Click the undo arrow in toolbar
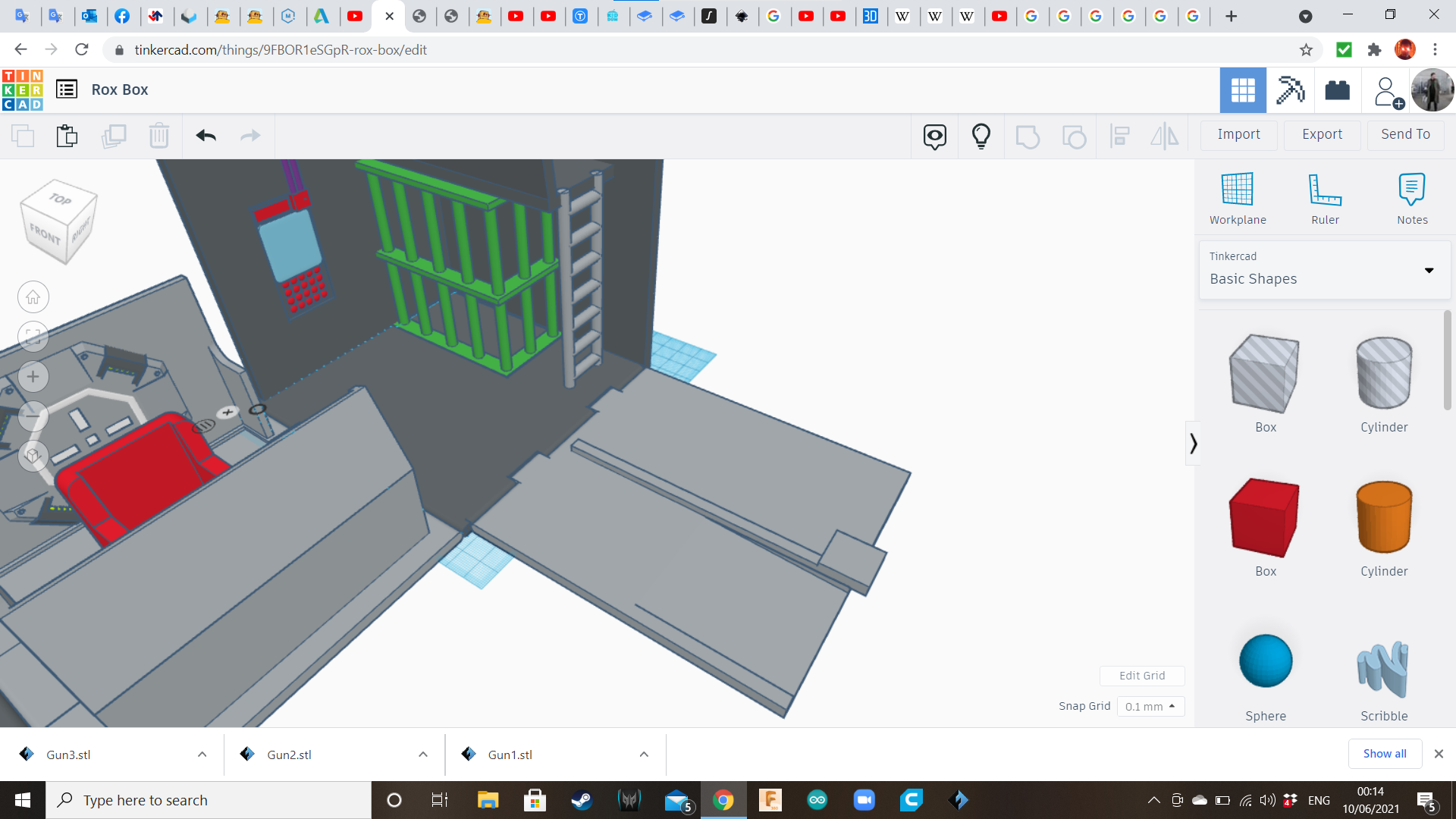 coord(206,136)
